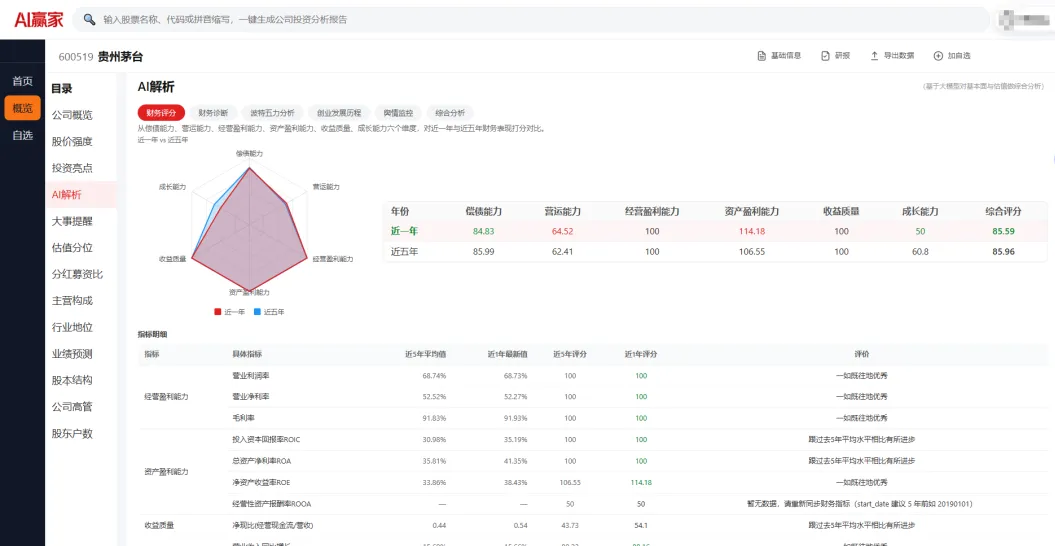The width and height of the screenshot is (1055, 546).
Task: Click the AI赢家 logo
Action: pos(39,20)
